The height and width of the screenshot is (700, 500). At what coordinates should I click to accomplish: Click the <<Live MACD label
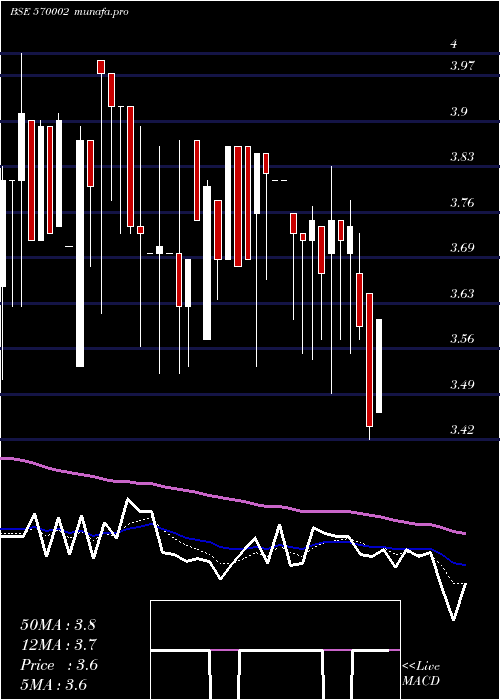pyautogui.click(x=421, y=674)
